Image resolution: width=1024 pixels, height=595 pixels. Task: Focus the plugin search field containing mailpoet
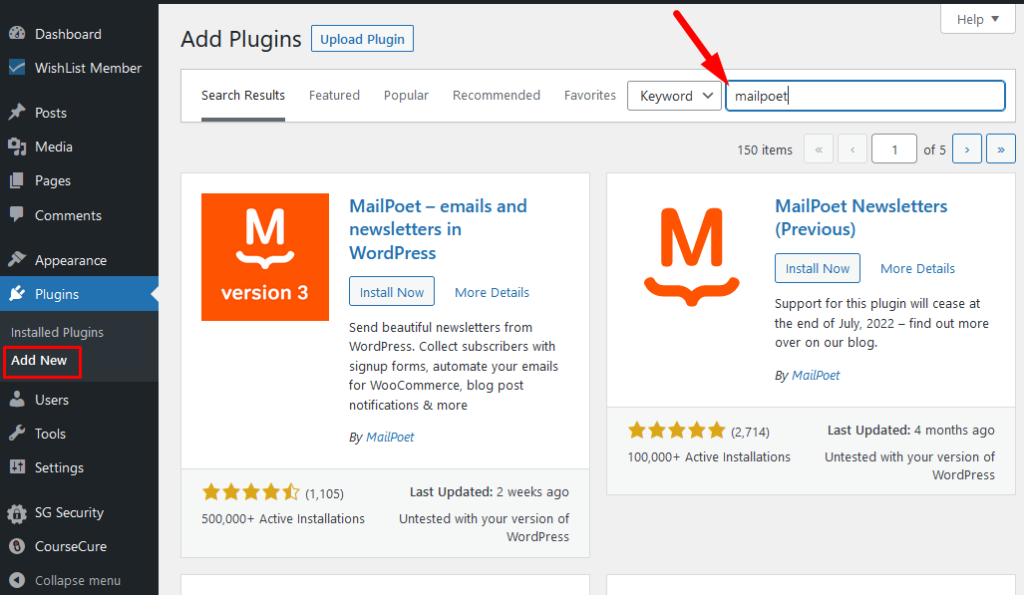click(865, 96)
